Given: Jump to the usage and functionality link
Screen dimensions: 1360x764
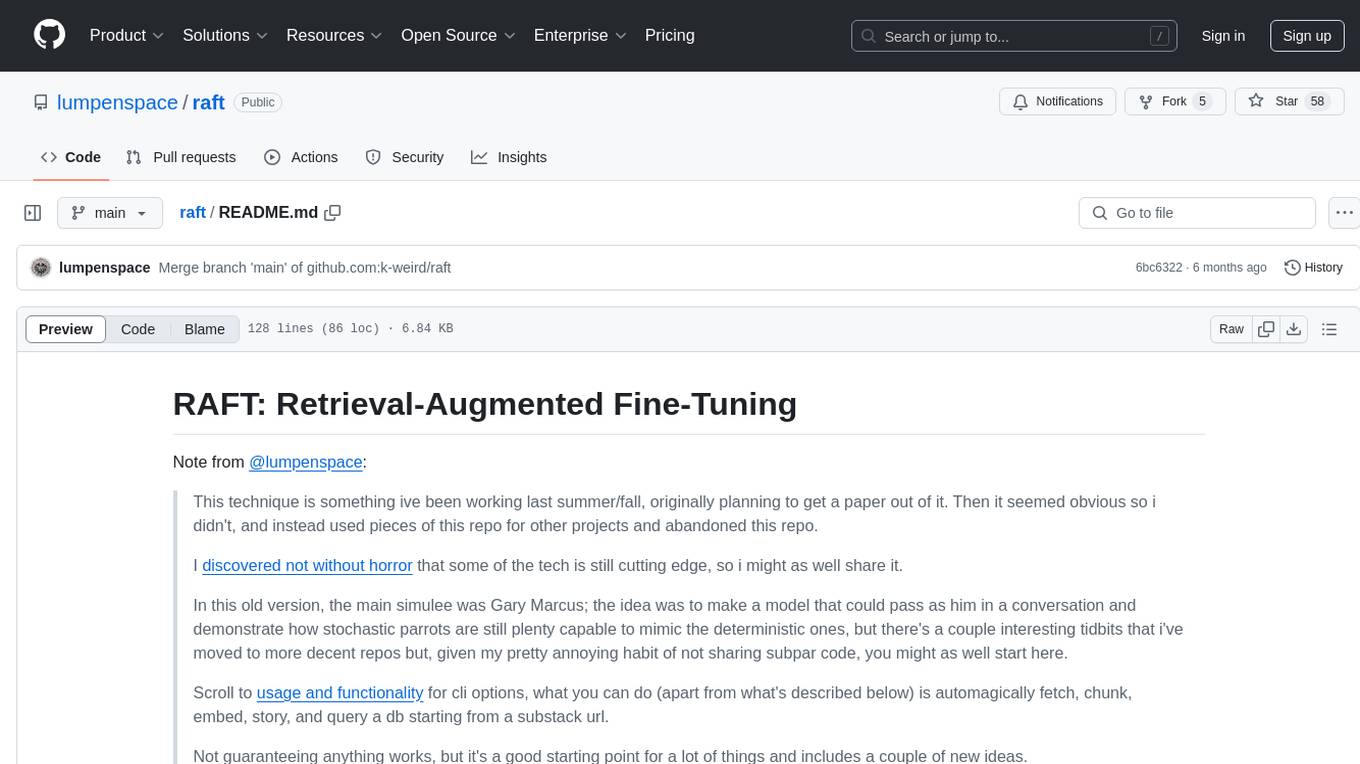Looking at the screenshot, I should click(x=340, y=692).
